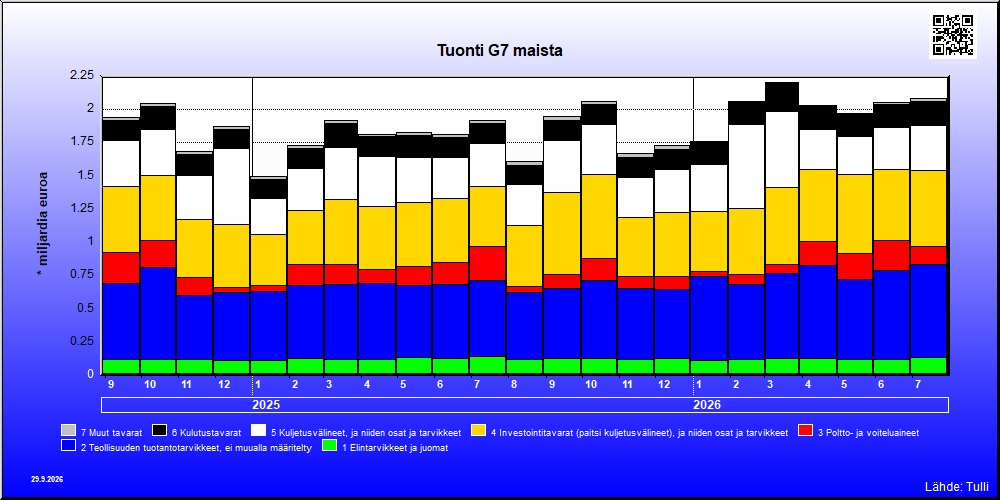The height and width of the screenshot is (500, 1000).
Task: Click month label '7' of year 2026
Action: [917, 385]
